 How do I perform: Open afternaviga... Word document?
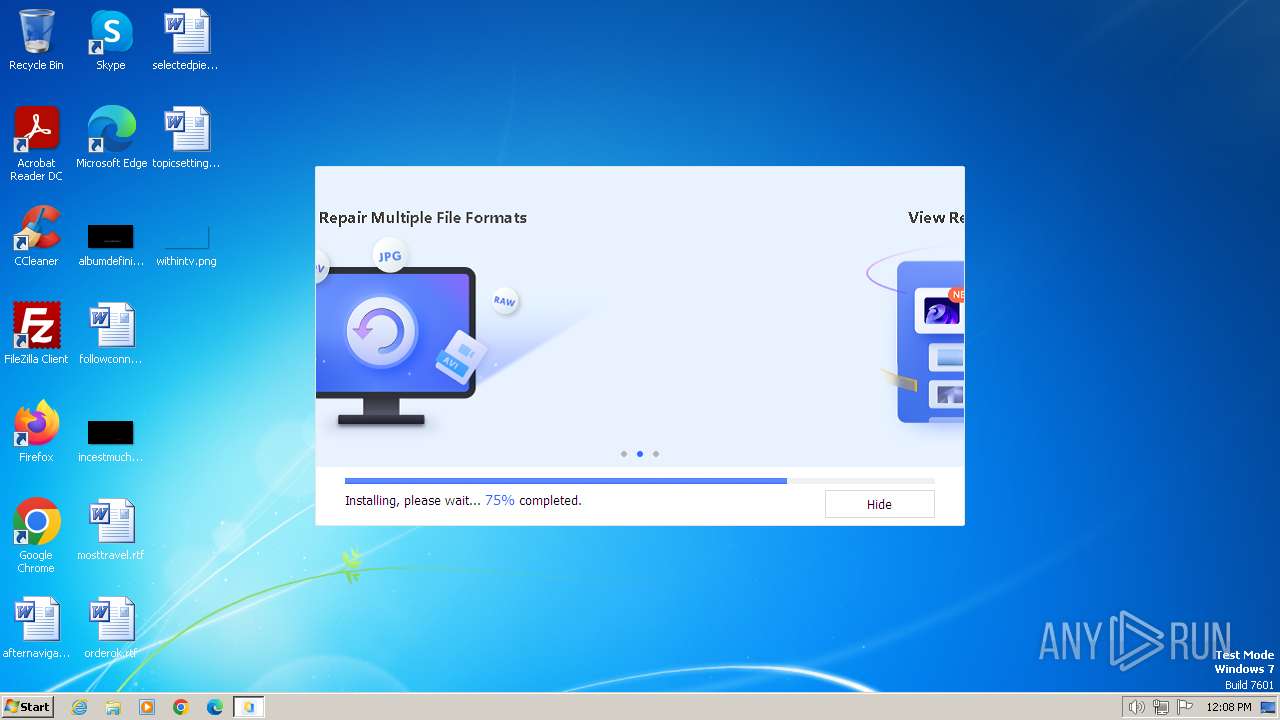[x=36, y=628]
